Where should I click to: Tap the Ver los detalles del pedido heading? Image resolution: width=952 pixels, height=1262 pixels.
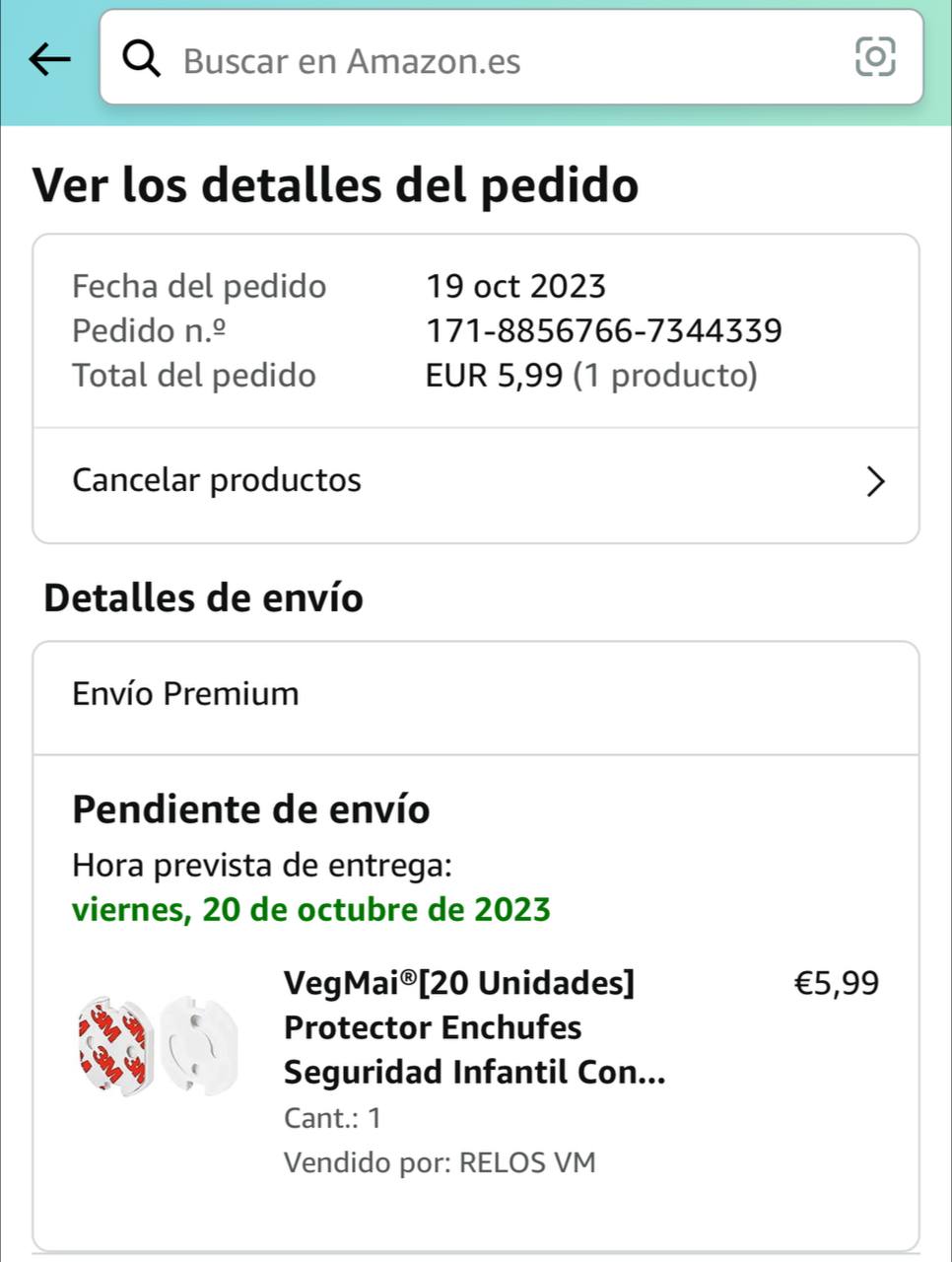(336, 185)
